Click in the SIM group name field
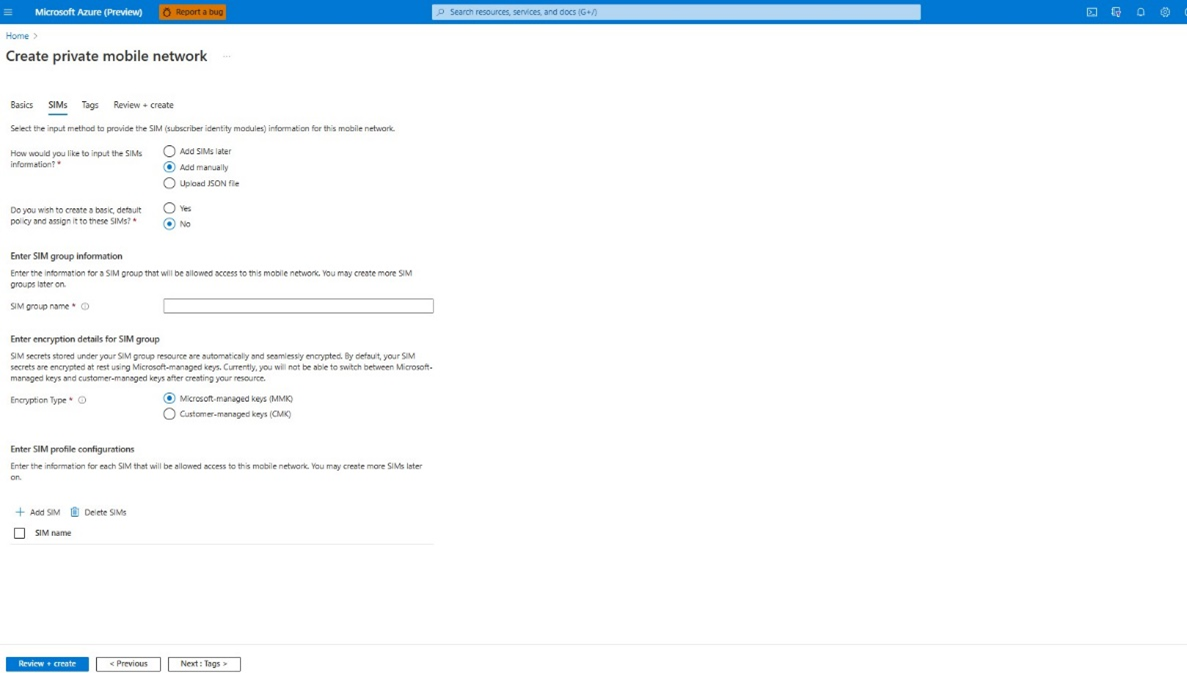The image size is (1187, 673). click(x=298, y=306)
